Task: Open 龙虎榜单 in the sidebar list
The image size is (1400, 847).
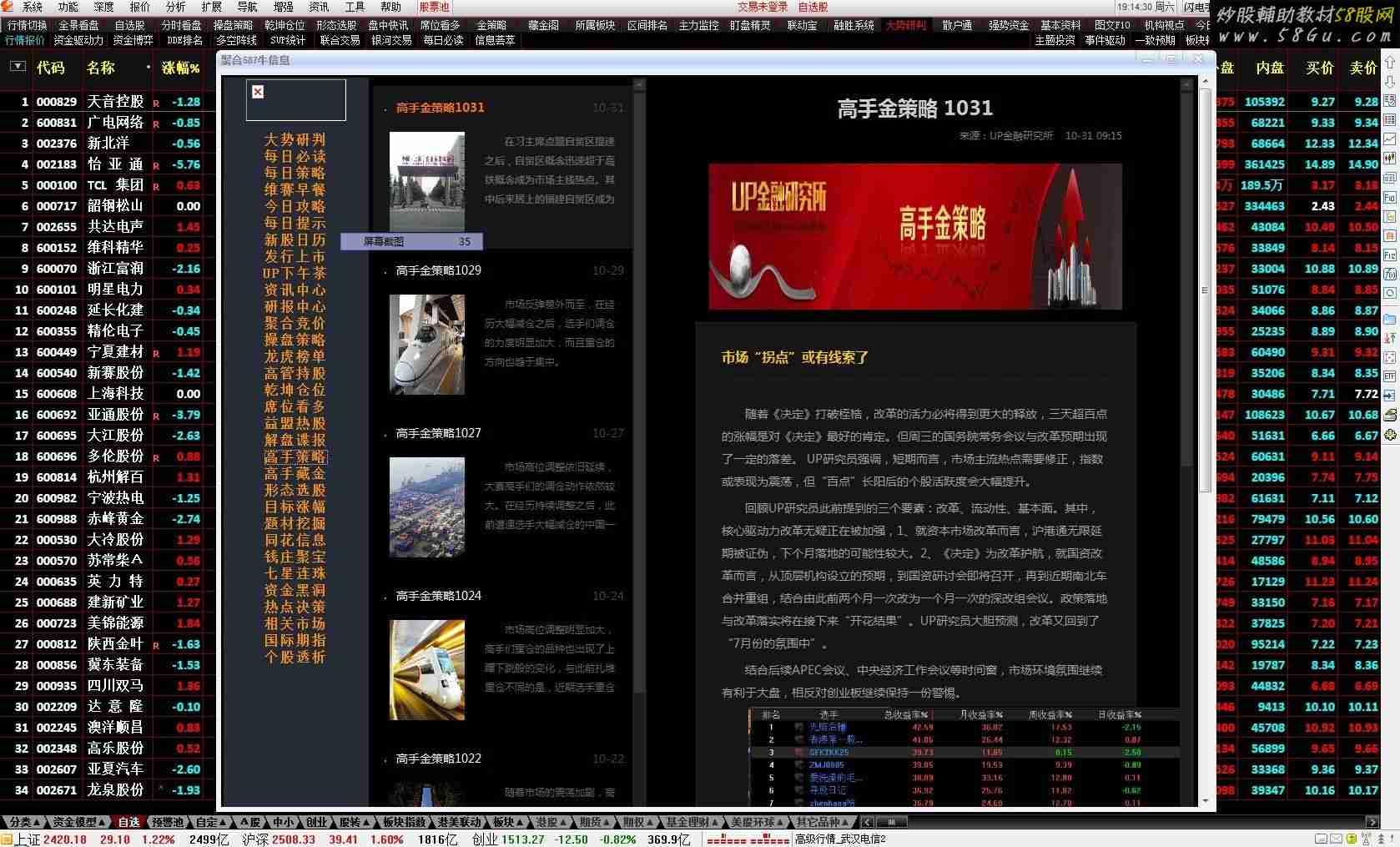Action: coord(295,356)
